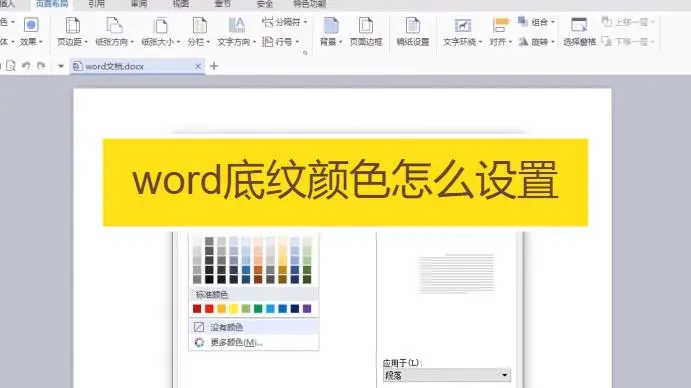691x388 pixels.
Task: Click the undo arrow icon
Action: [x=26, y=66]
